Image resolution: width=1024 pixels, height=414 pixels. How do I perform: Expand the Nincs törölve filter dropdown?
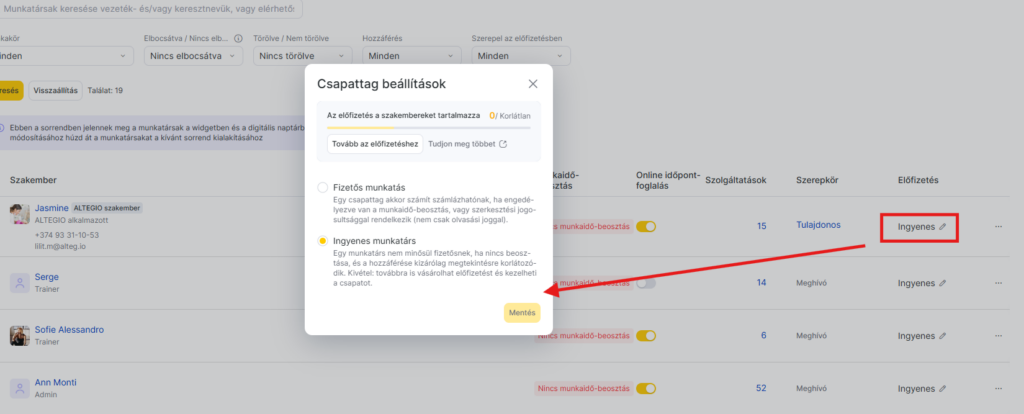[x=300, y=56]
